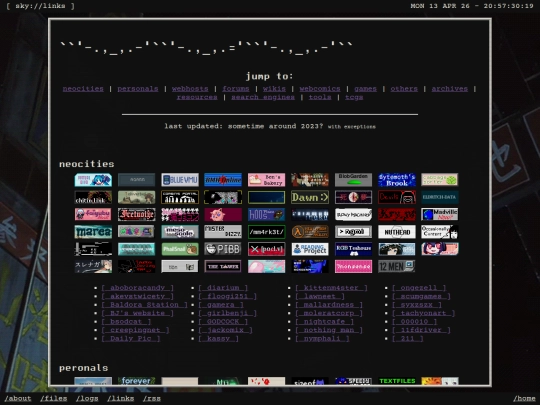The image size is (540, 405).
Task: Open the diarium link
Action: (223, 288)
